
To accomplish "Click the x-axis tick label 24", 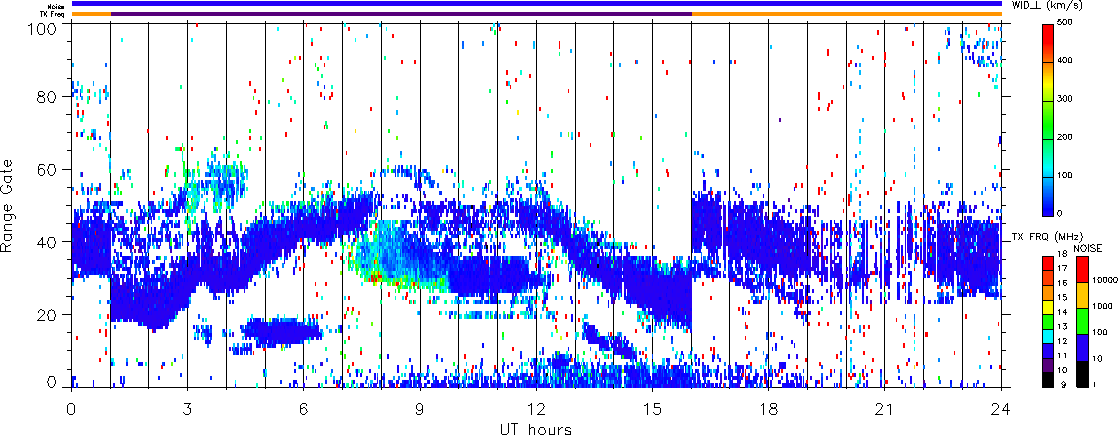I will [x=1001, y=410].
